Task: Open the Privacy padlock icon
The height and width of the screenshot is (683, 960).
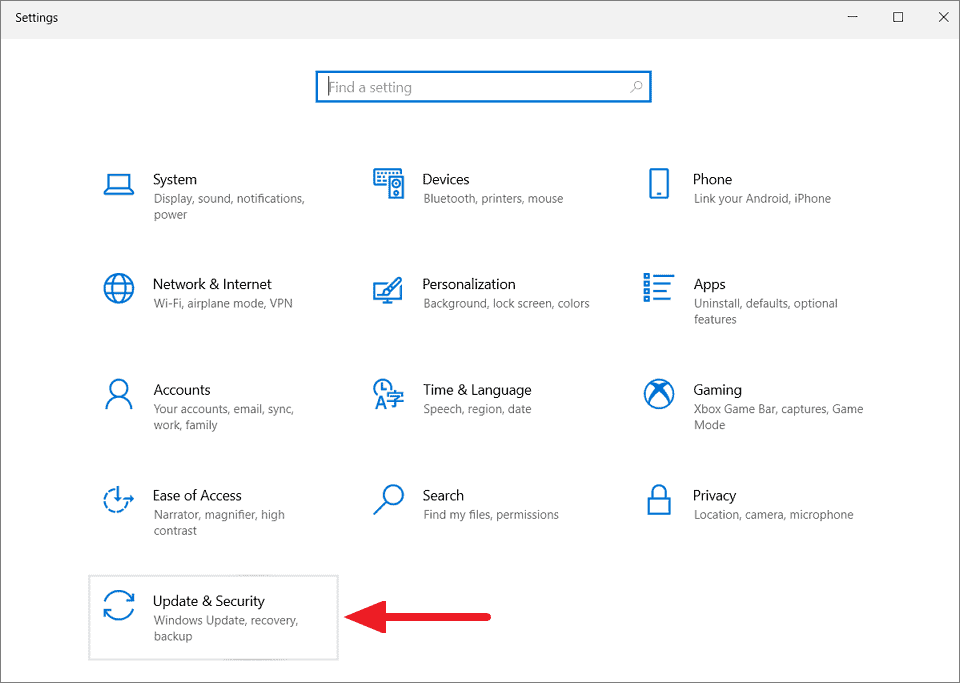Action: [659, 499]
